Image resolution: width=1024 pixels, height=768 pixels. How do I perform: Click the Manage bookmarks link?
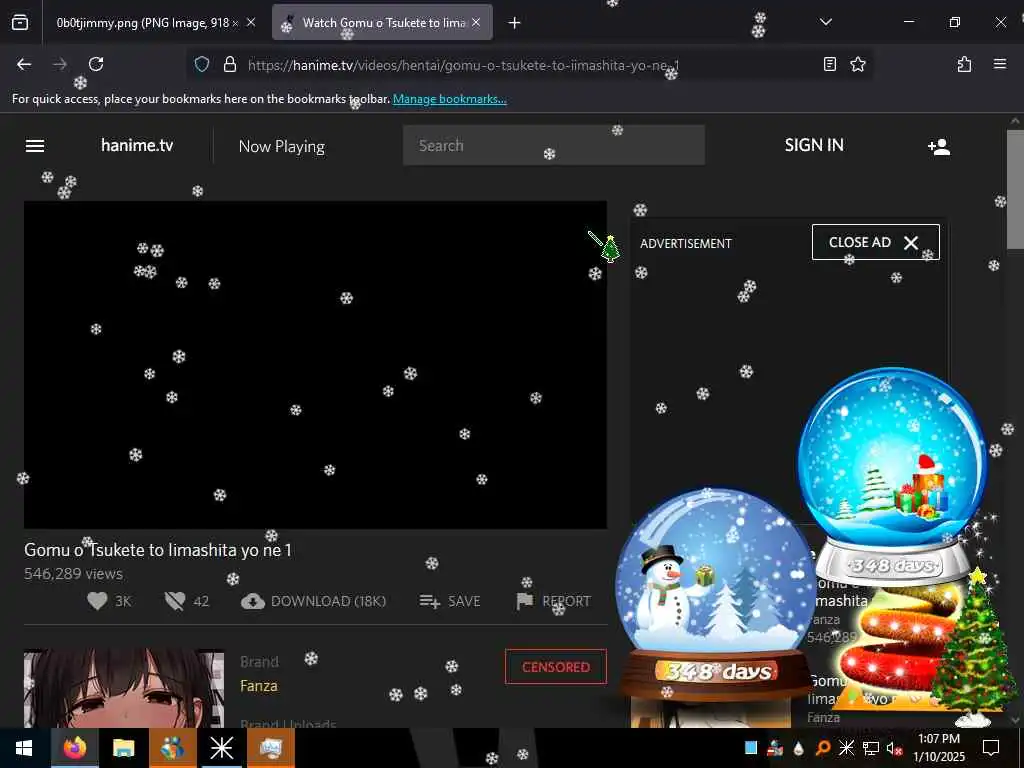[x=449, y=99]
